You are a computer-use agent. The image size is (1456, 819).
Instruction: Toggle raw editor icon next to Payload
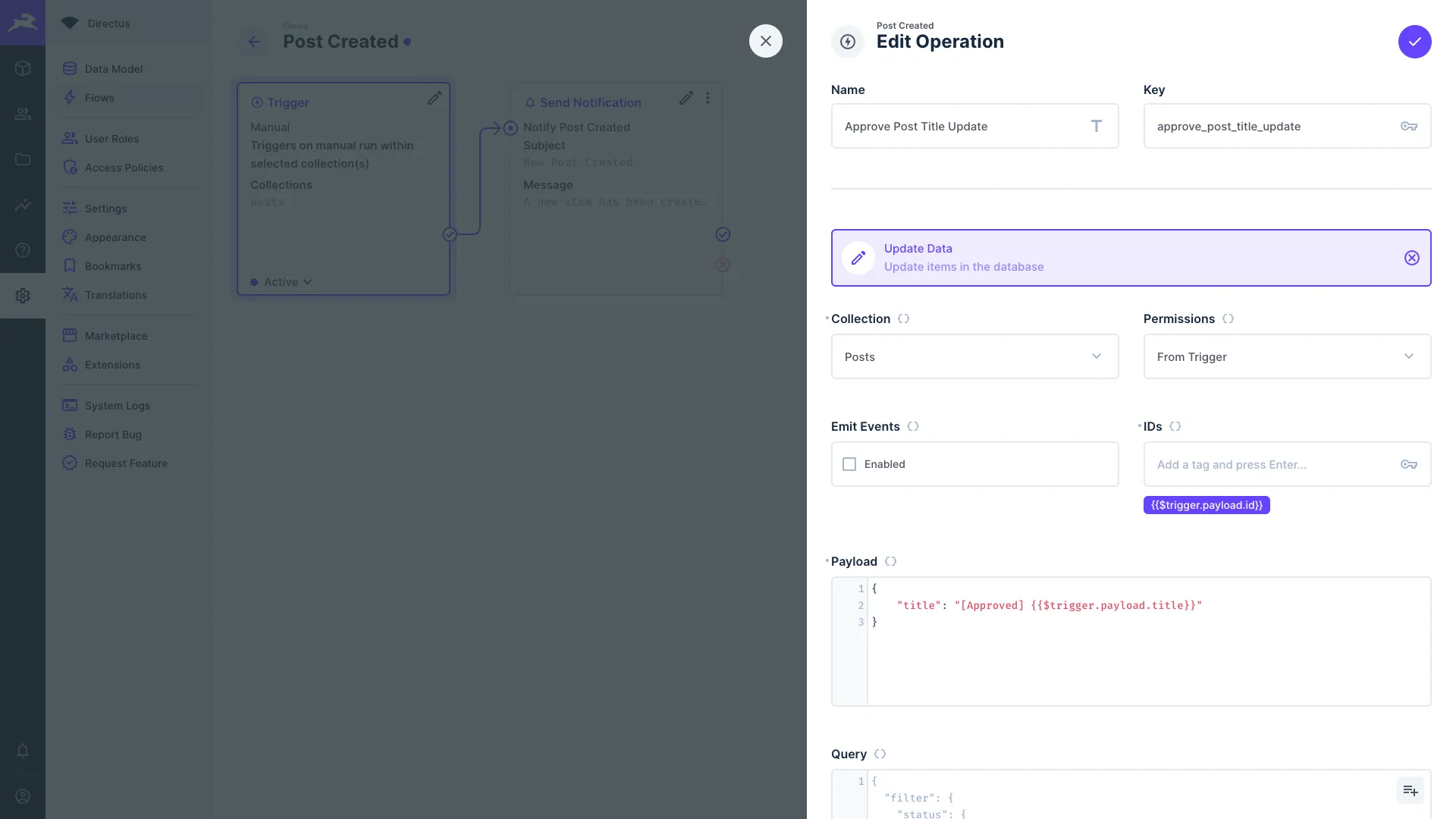pyautogui.click(x=891, y=562)
